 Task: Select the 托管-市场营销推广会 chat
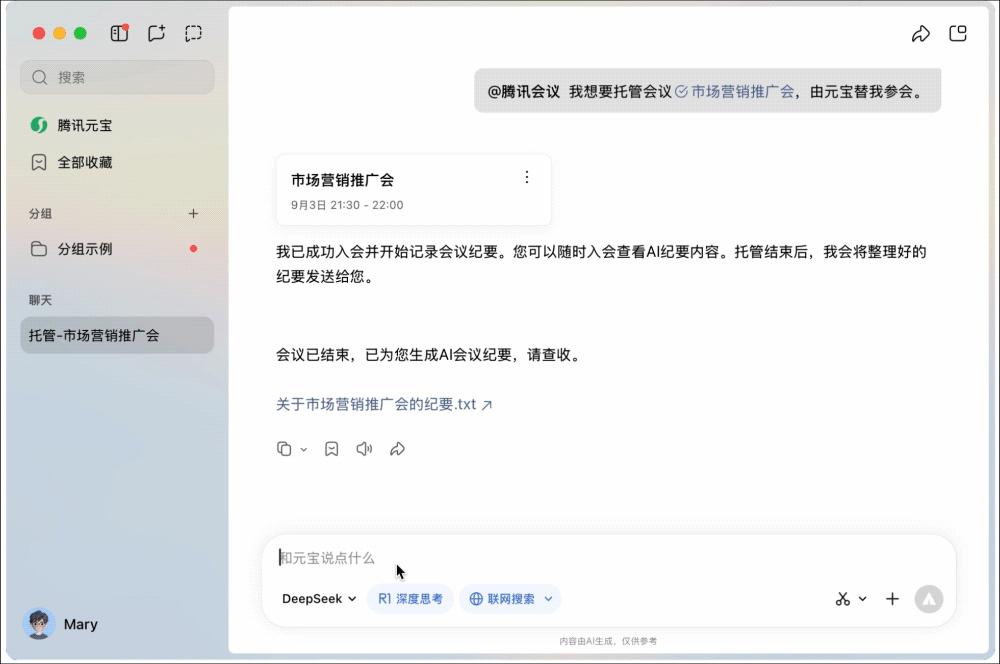(116, 335)
